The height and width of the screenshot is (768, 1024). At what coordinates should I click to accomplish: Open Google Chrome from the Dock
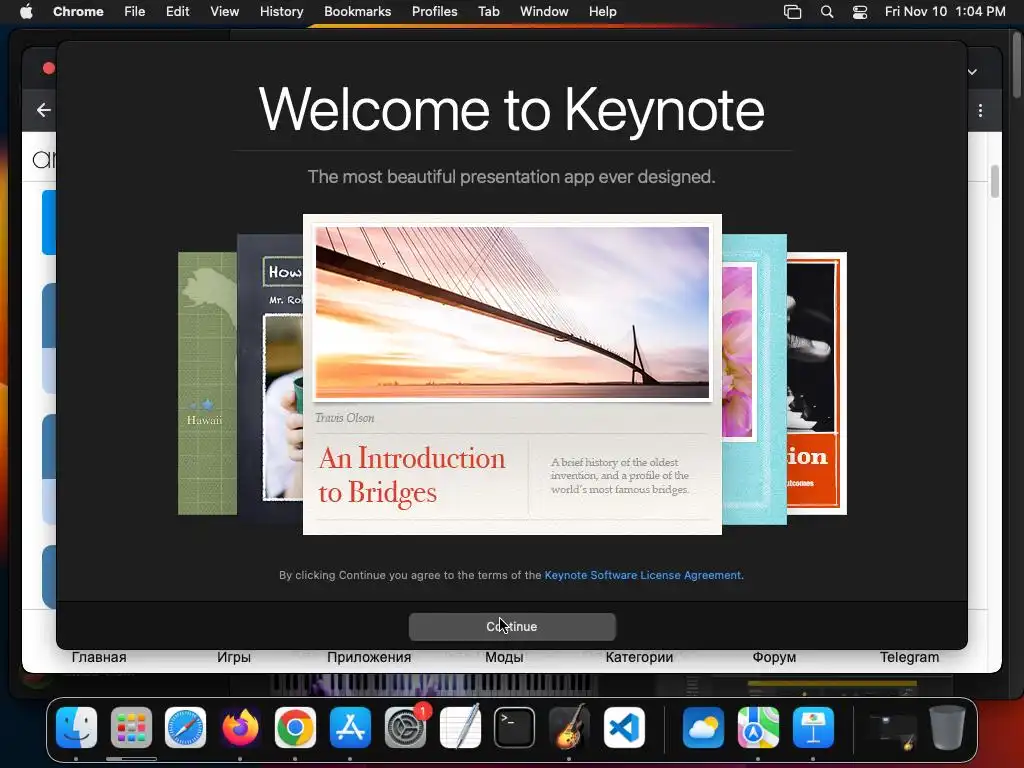[x=295, y=728]
